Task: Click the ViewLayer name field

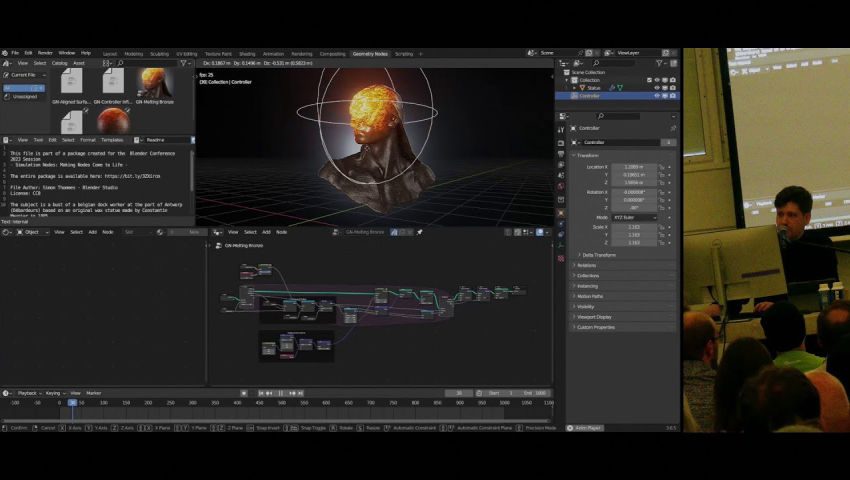Action: 638,53
